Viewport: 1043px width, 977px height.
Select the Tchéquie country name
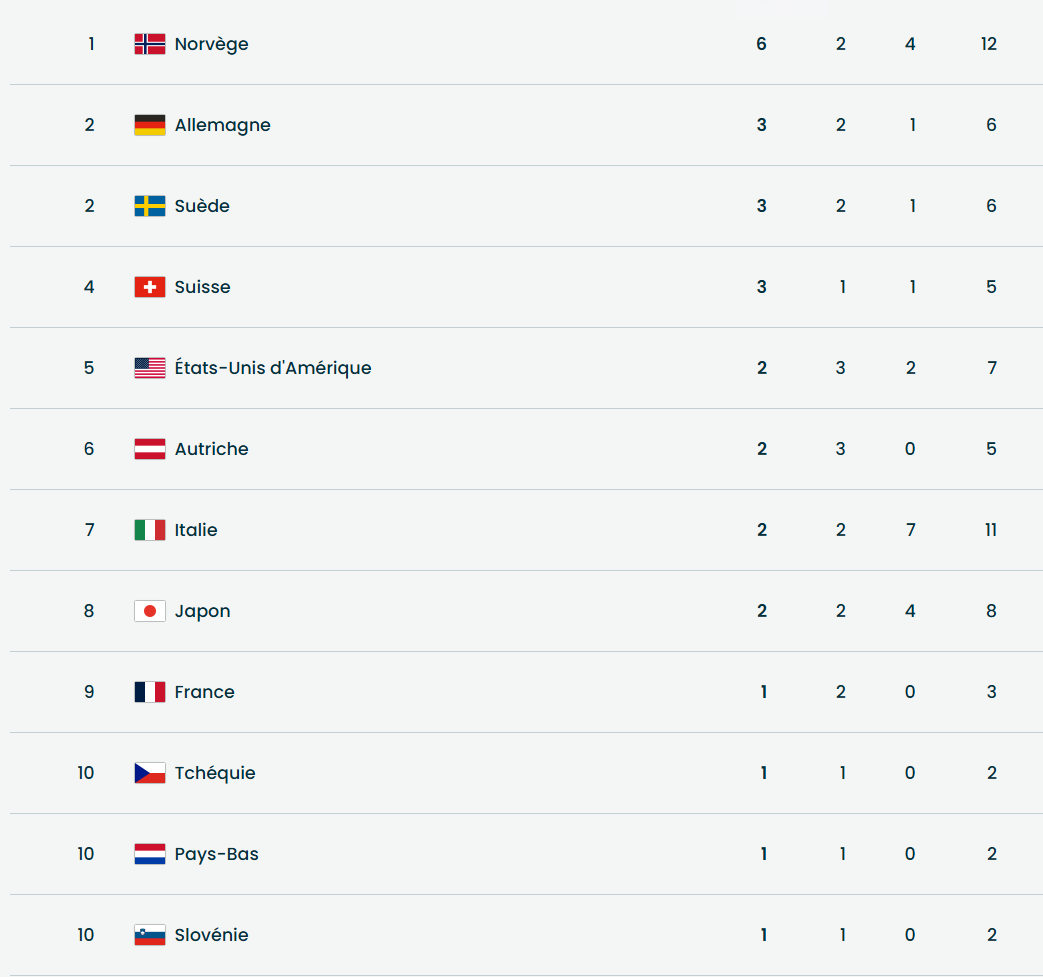pyautogui.click(x=215, y=773)
